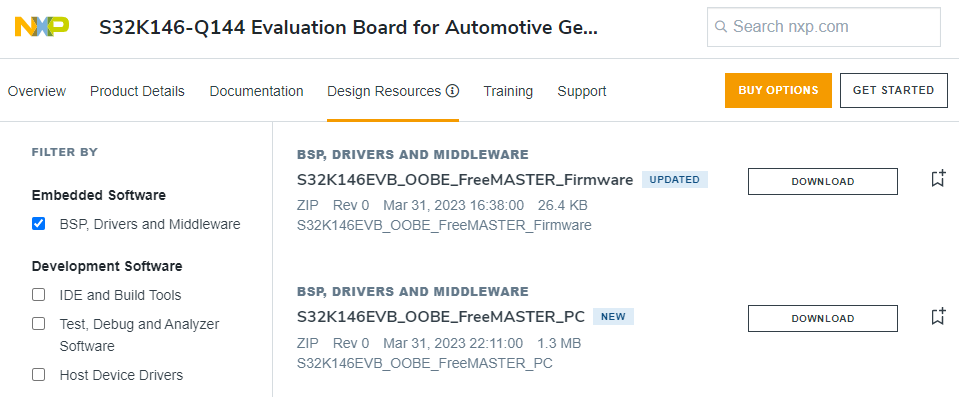
Task: Download S32K146EVB_OOBE_FreeMASTER_PC
Action: point(823,319)
